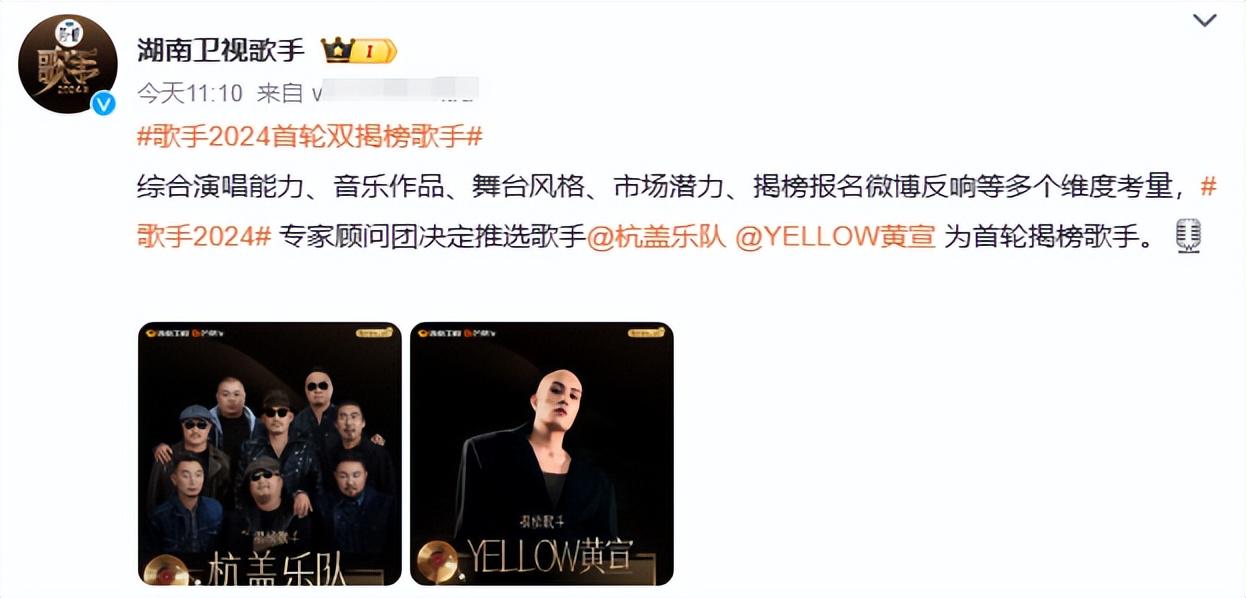This screenshot has height=598, width=1246.
Task: Visit the @杭盖乐队 mention
Action: tap(655, 237)
